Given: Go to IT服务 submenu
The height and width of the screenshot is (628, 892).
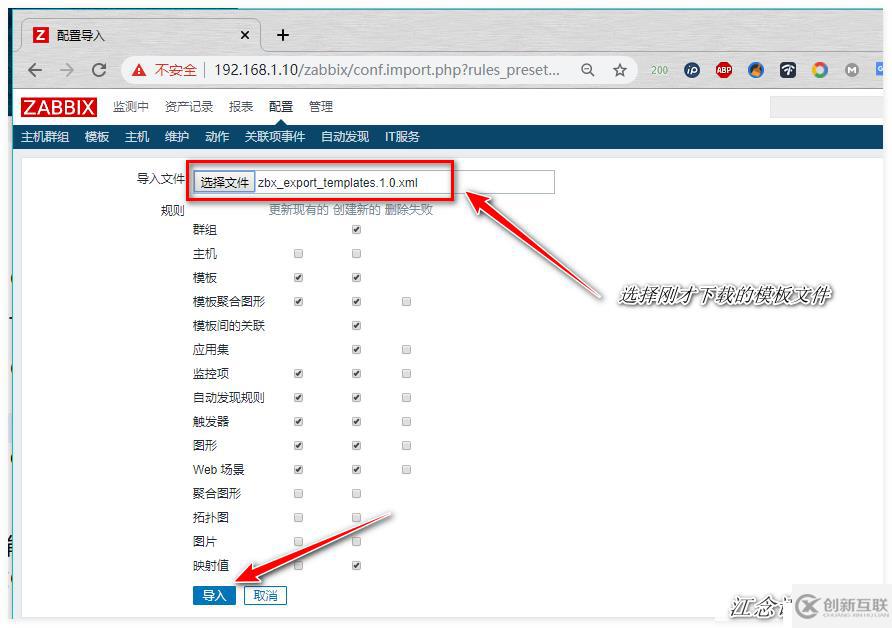Looking at the screenshot, I should pyautogui.click(x=402, y=137).
